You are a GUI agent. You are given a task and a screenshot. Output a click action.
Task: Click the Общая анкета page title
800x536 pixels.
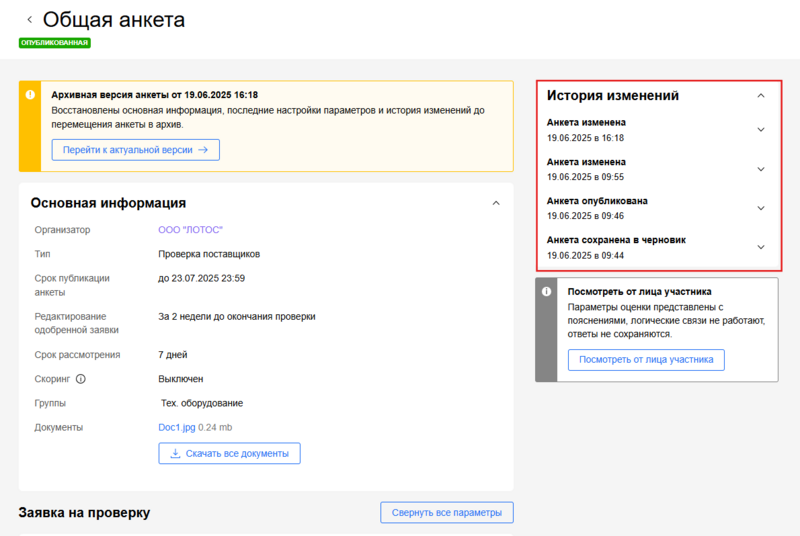[113, 20]
